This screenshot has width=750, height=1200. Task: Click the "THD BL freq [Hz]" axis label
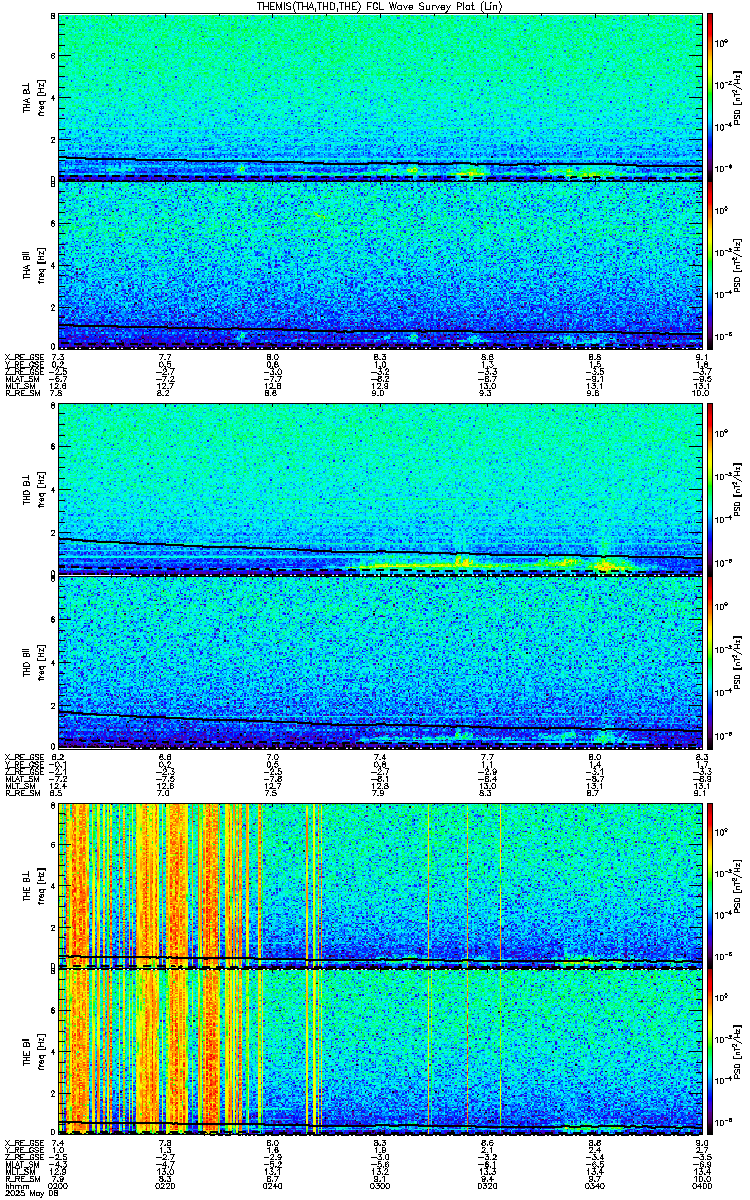coord(33,491)
